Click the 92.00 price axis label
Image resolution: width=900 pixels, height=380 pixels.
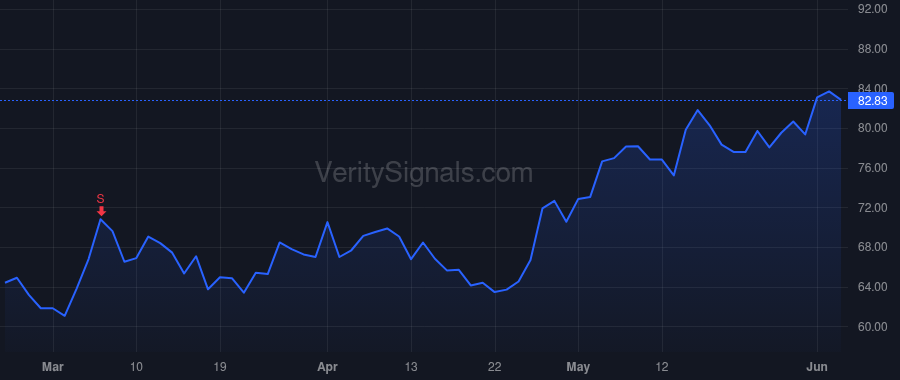click(x=872, y=9)
